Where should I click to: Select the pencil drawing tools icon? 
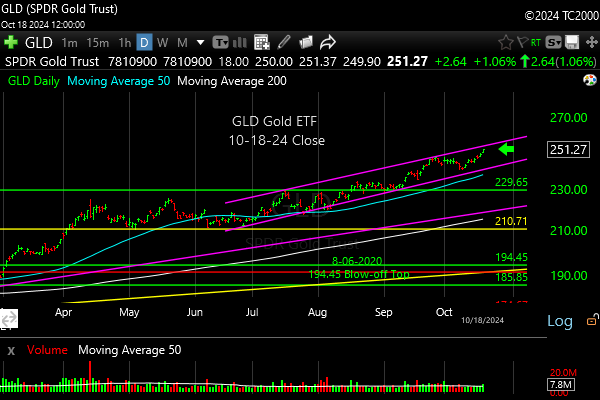point(284,42)
